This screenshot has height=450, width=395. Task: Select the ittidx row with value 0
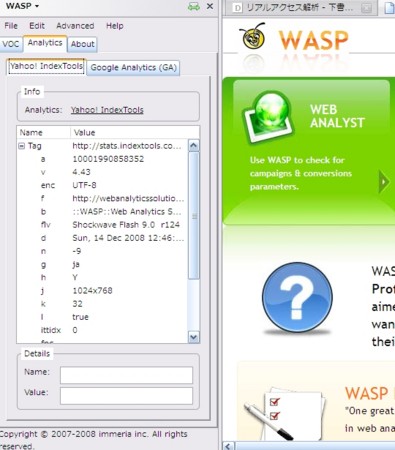(103, 330)
